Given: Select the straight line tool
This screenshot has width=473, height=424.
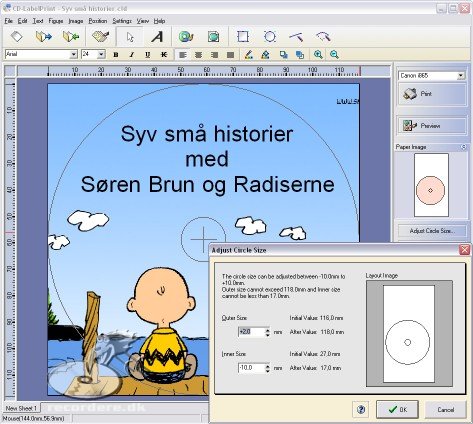Looking at the screenshot, I should click(296, 36).
